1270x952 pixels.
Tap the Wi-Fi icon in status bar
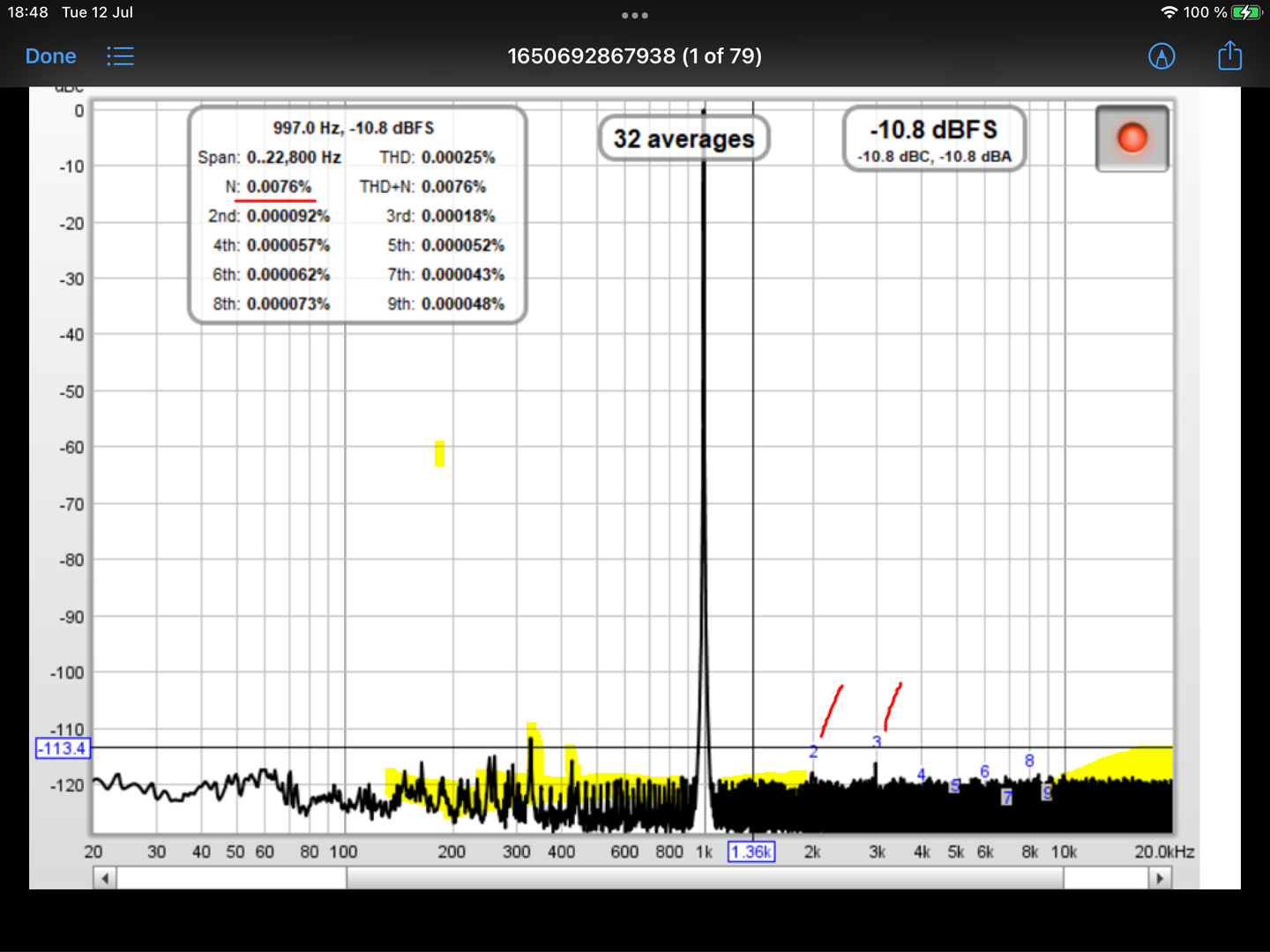pyautogui.click(x=1169, y=12)
